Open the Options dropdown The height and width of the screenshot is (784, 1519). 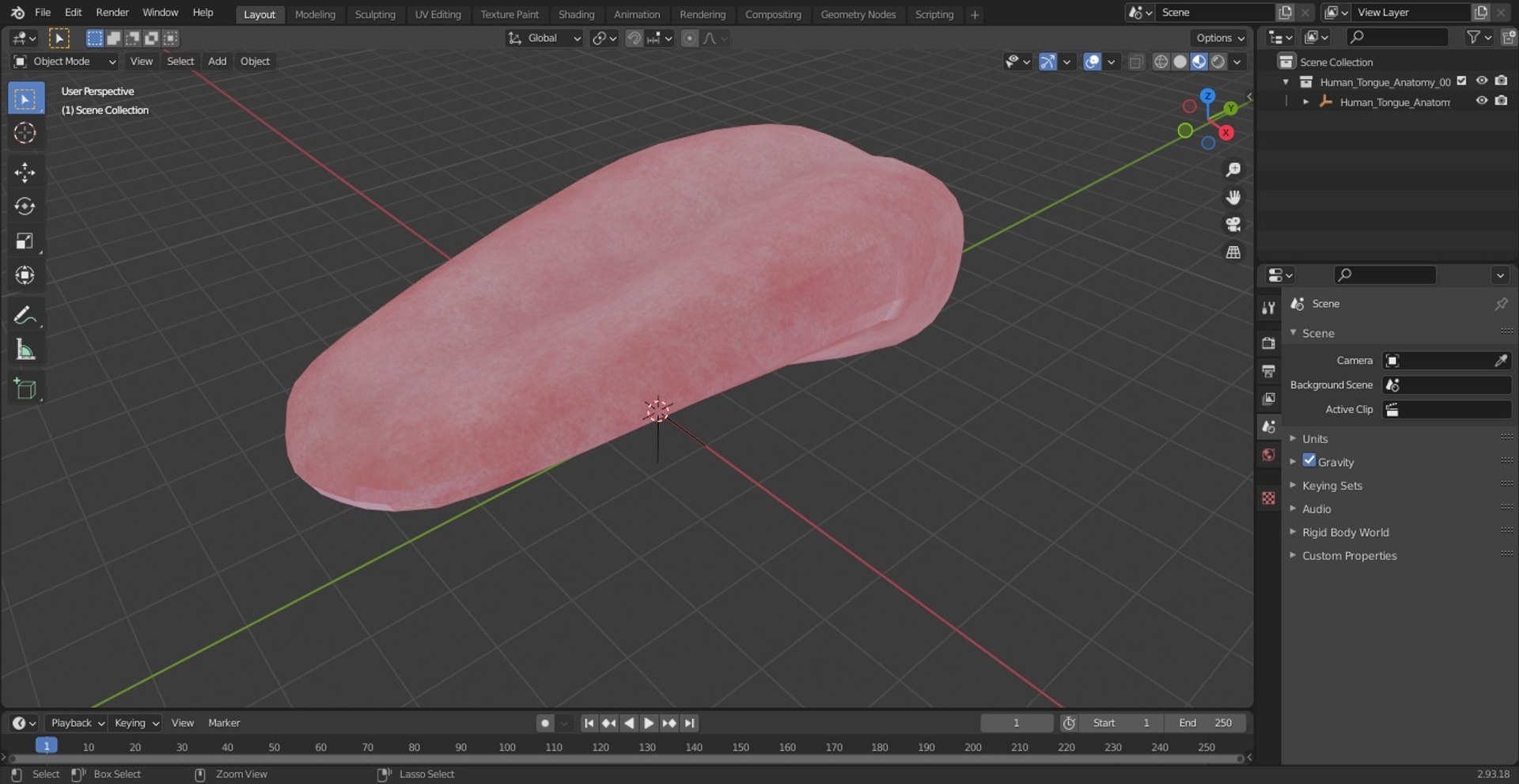tap(1219, 38)
